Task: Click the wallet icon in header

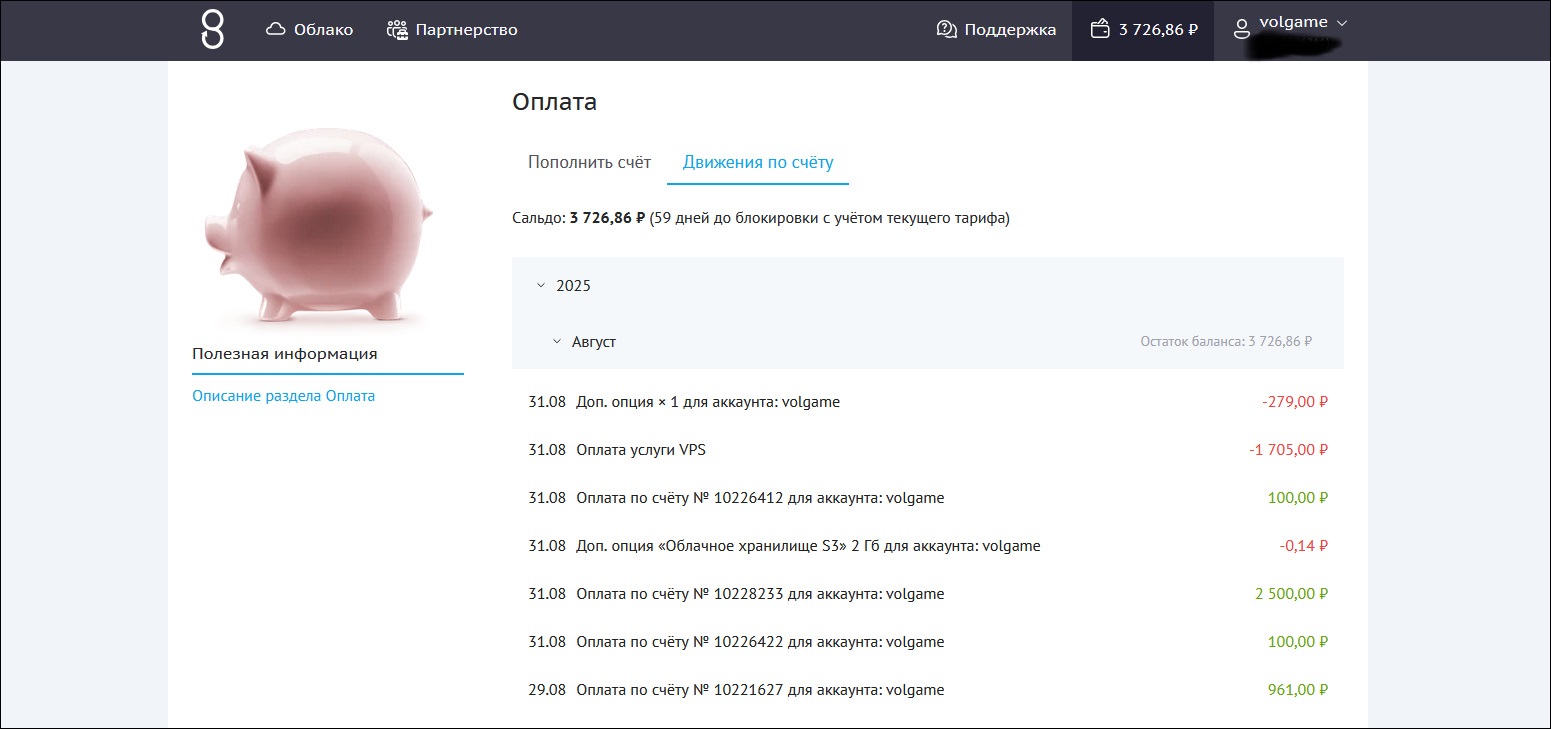Action: coord(1100,30)
